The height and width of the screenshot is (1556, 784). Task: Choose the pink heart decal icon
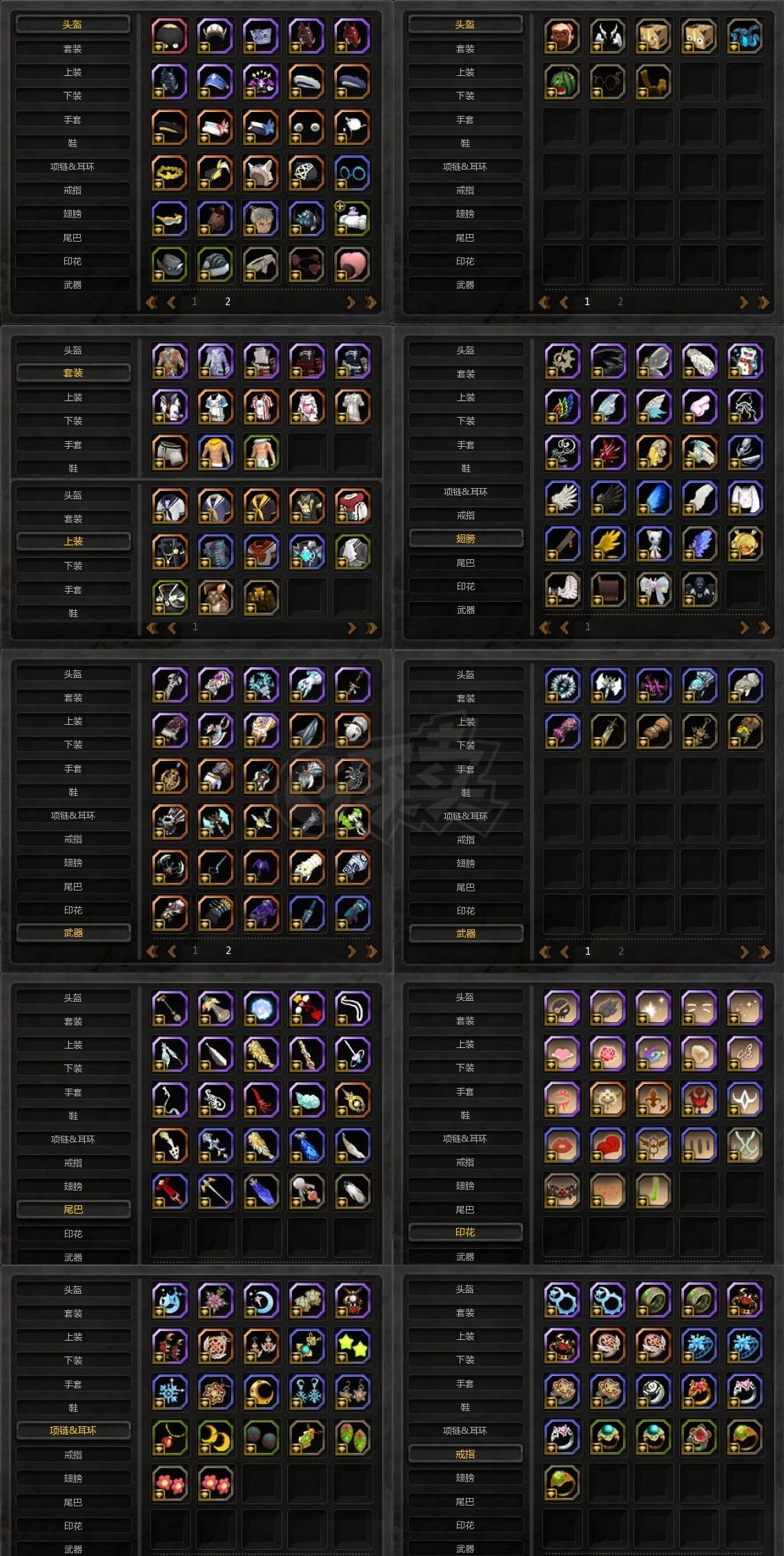[x=562, y=1054]
